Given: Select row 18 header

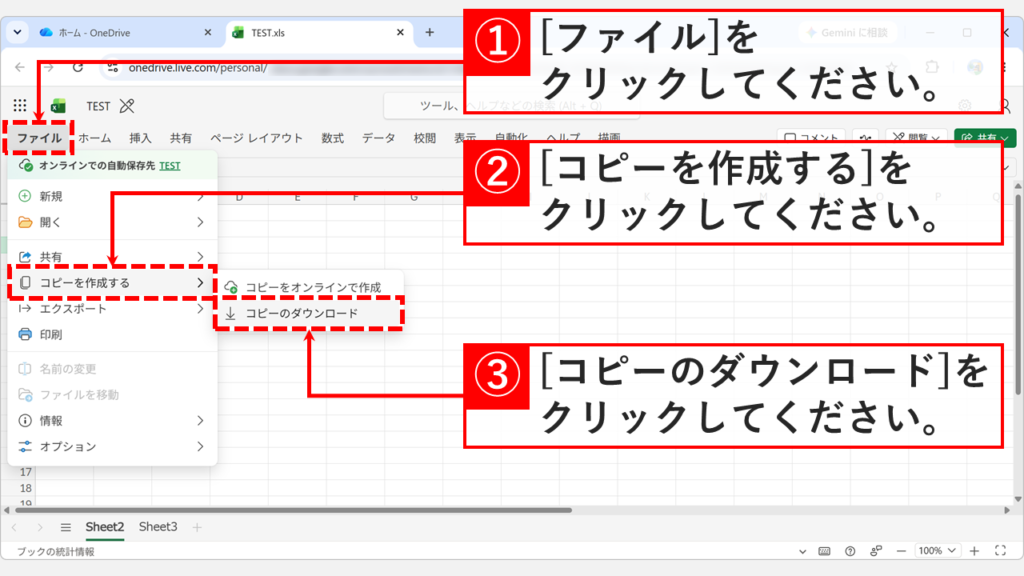Looking at the screenshot, I should (25, 488).
